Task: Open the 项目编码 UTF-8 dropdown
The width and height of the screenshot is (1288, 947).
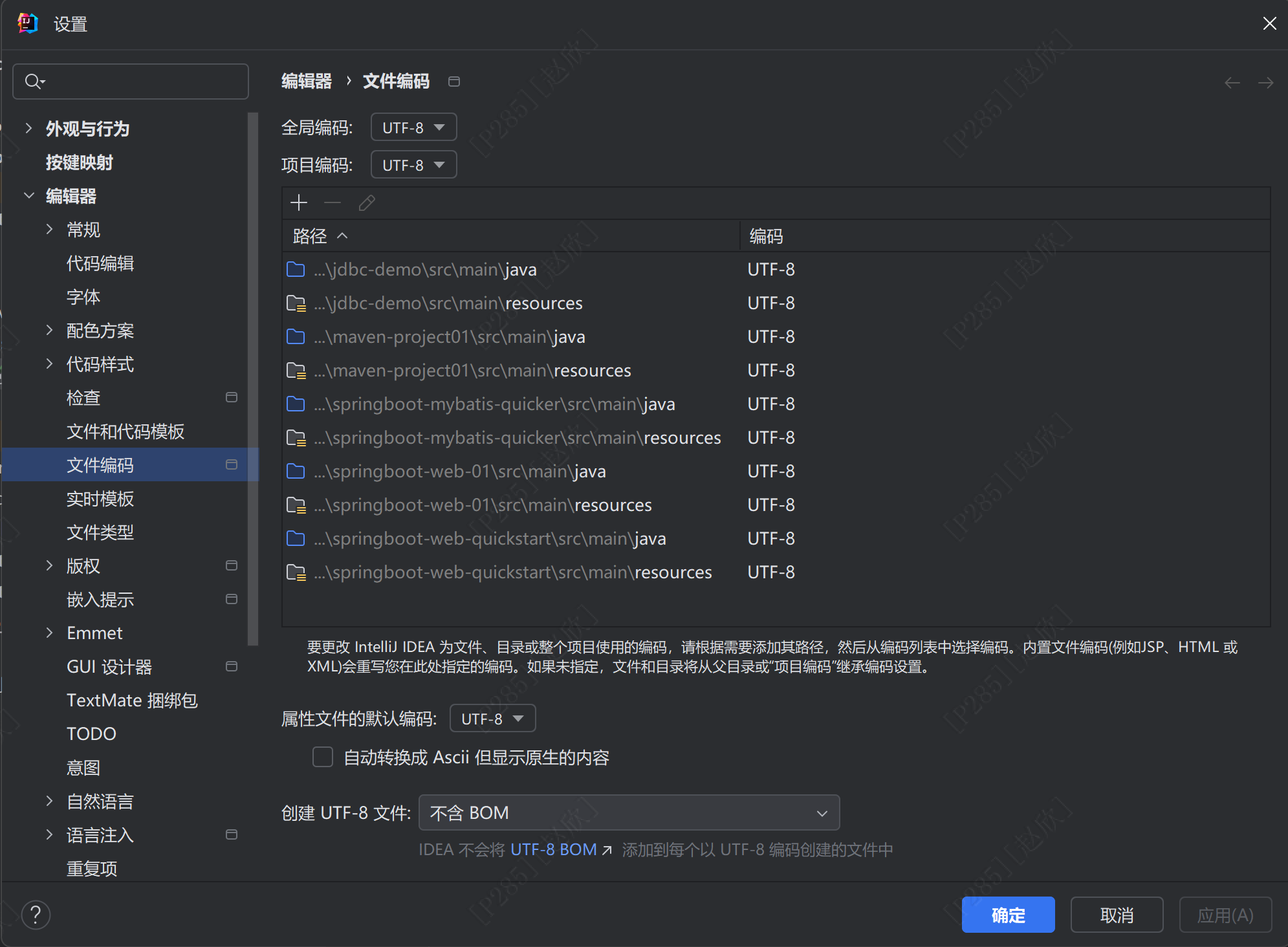Action: (413, 165)
